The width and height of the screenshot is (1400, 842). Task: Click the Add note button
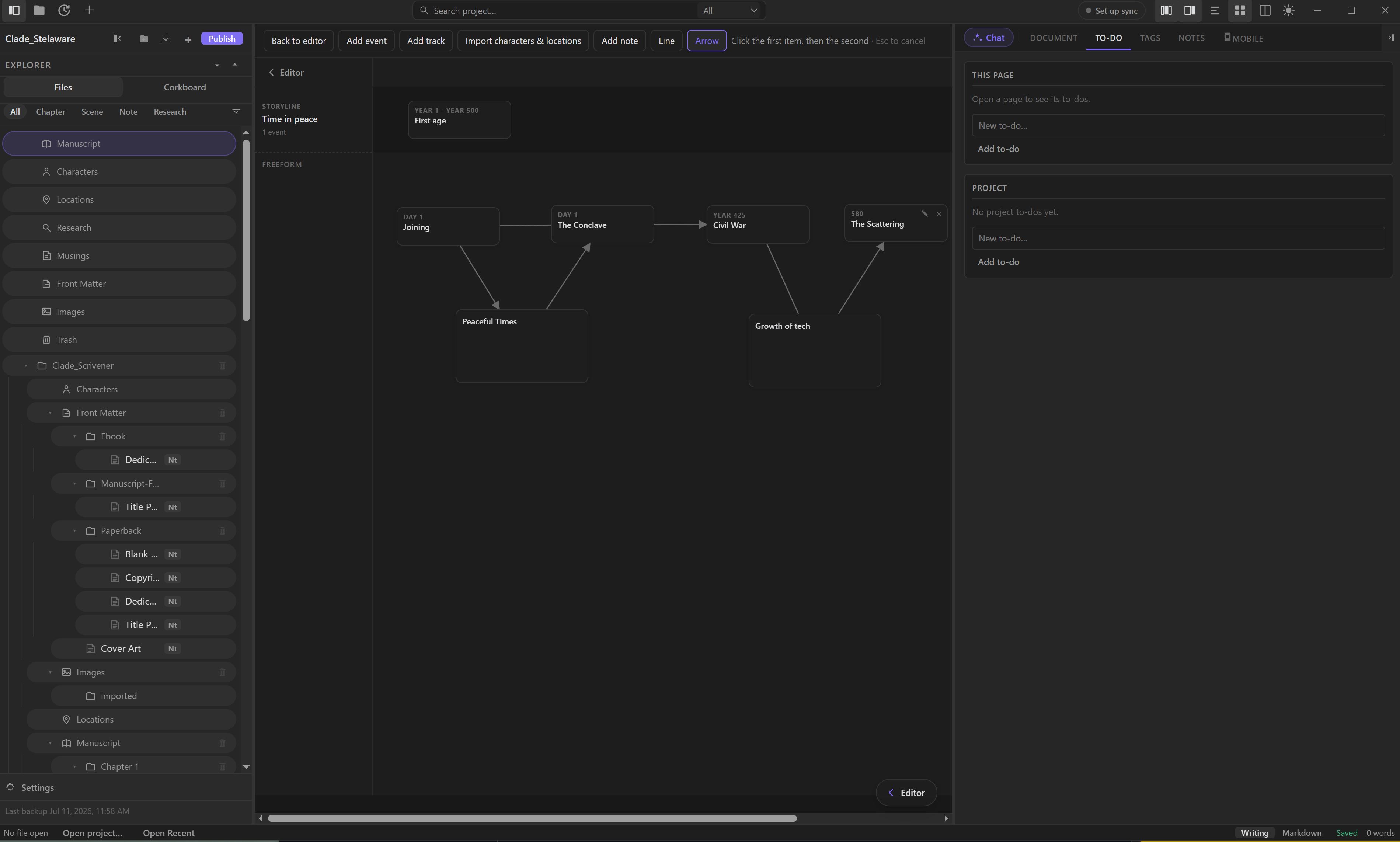[619, 40]
